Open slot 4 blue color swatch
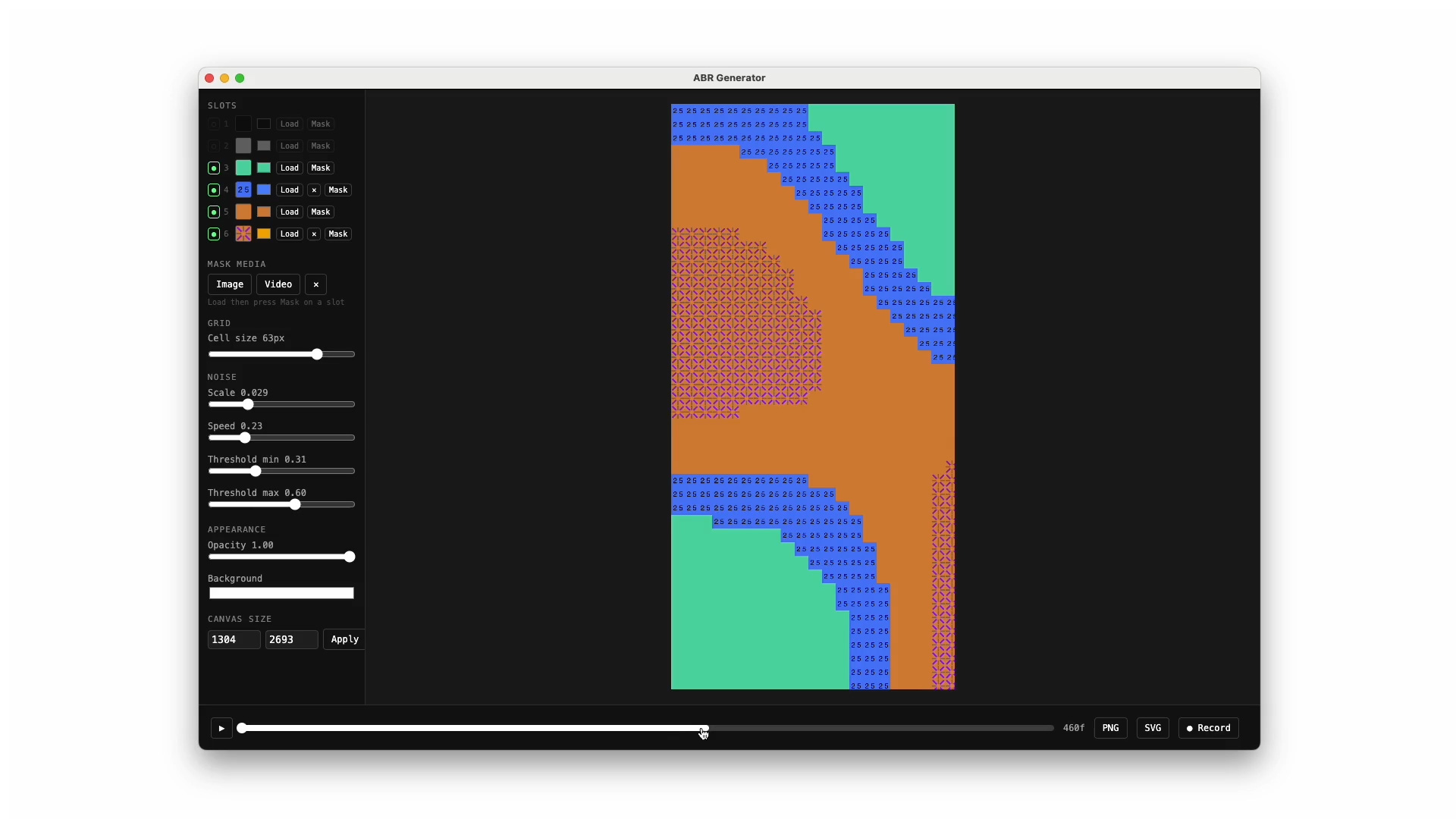This screenshot has width=1456, height=819. coord(264,190)
